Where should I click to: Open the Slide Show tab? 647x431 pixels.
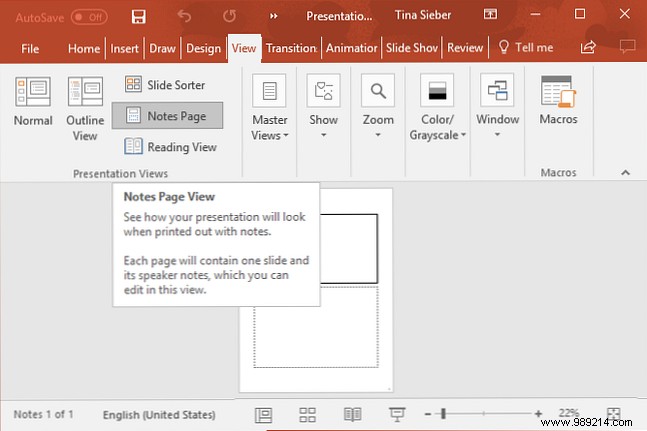tap(412, 49)
